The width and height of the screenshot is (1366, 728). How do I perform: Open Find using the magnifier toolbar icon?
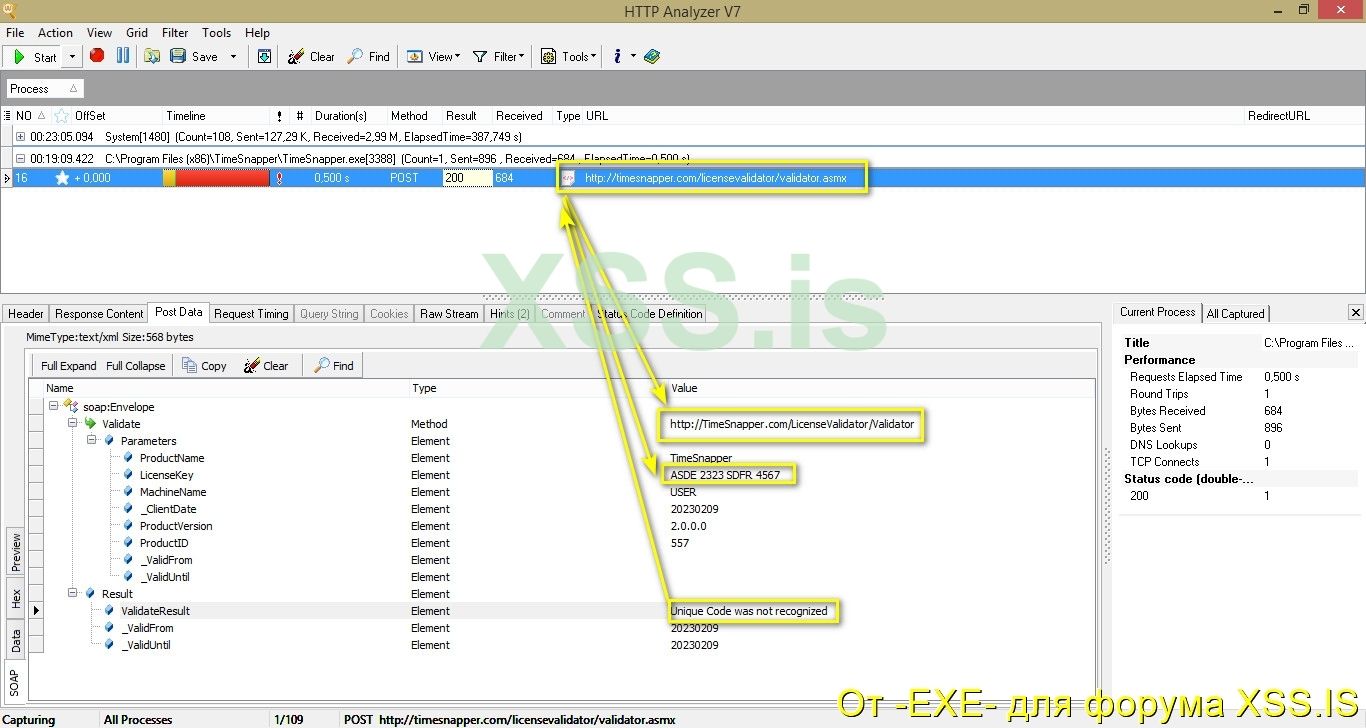tap(354, 56)
